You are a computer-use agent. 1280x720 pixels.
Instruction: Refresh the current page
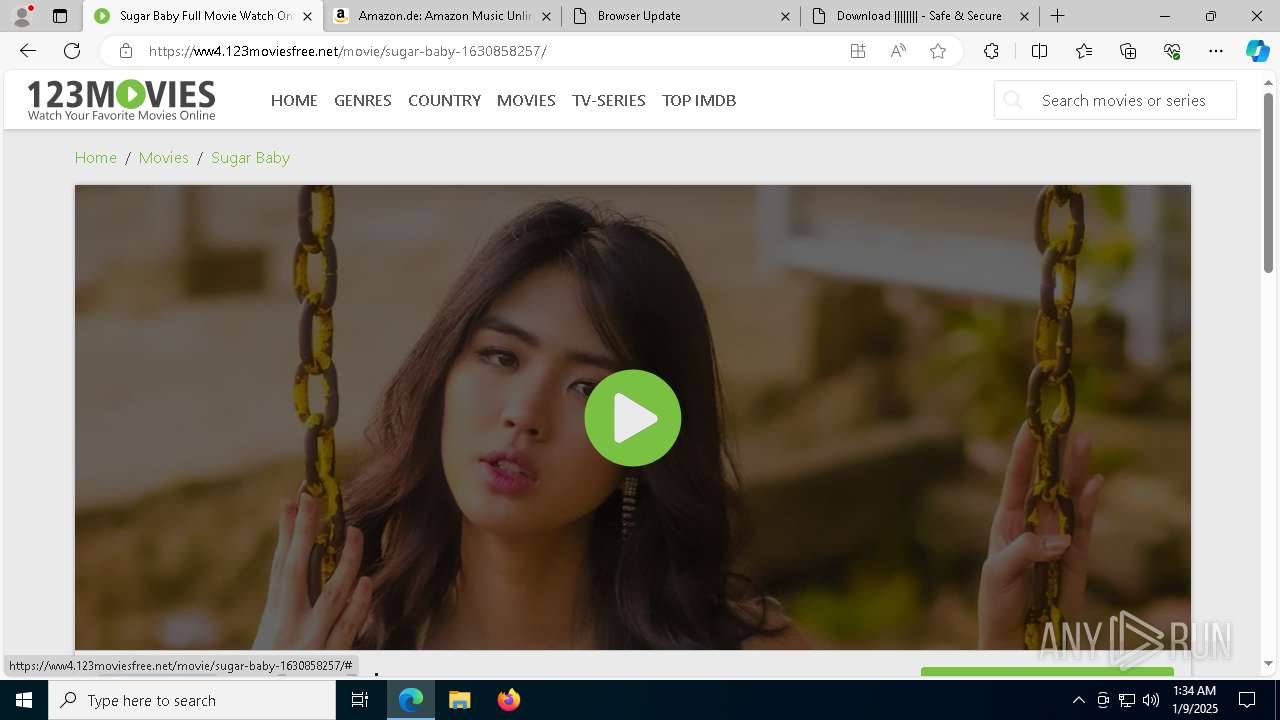pyautogui.click(x=72, y=51)
